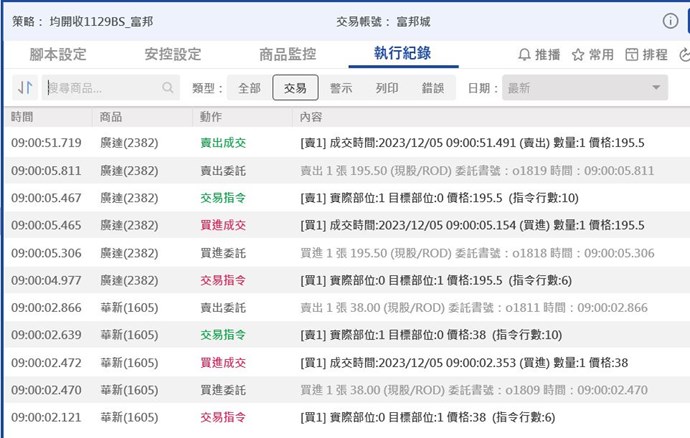Click the 排程 calendar icon

click(632, 55)
